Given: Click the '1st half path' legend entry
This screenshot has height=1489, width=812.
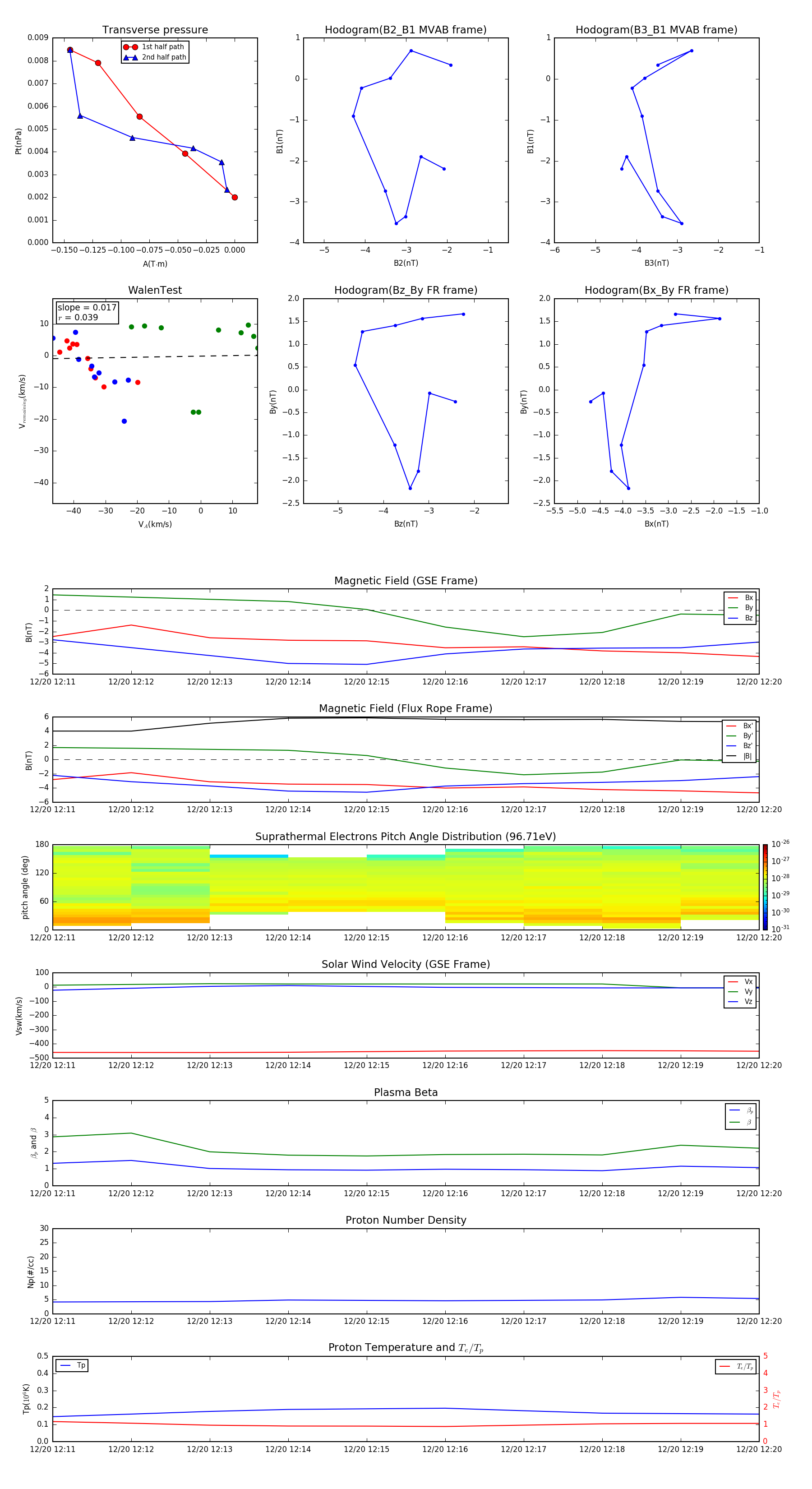Looking at the screenshot, I should click(x=154, y=47).
